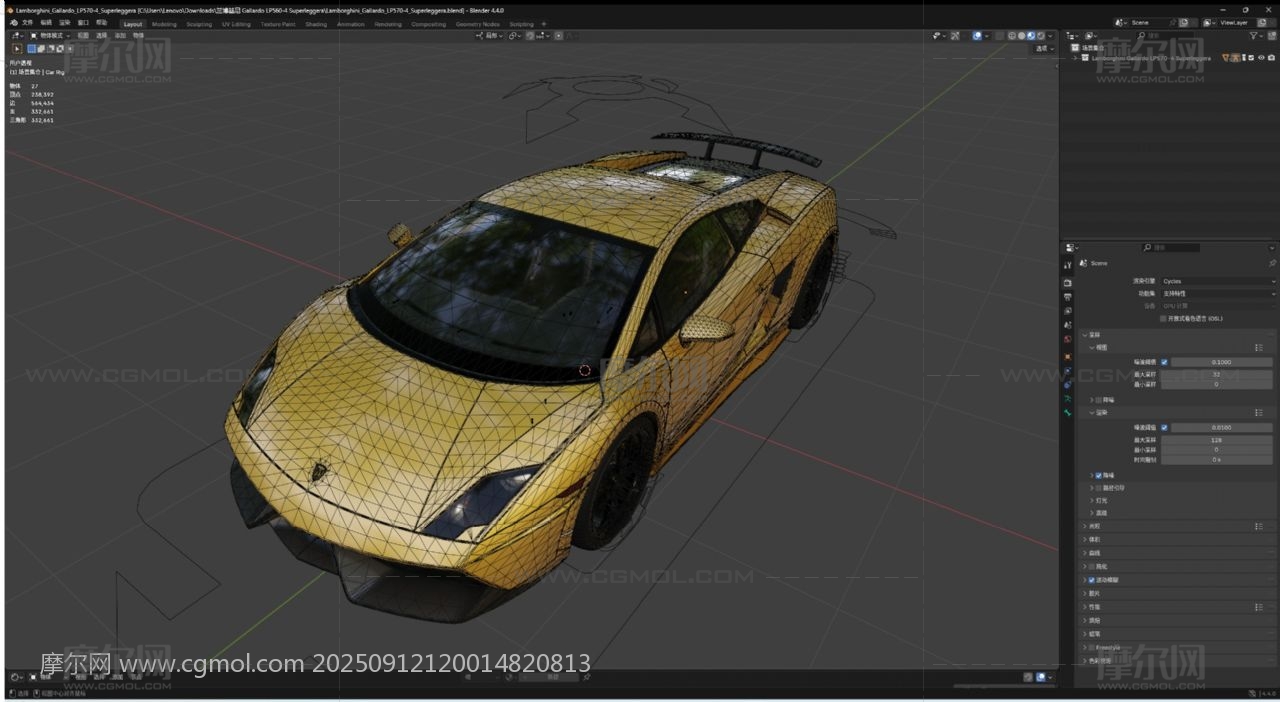Toggle proportional editing in viewport header
This screenshot has width=1280, height=702.
tap(558, 36)
